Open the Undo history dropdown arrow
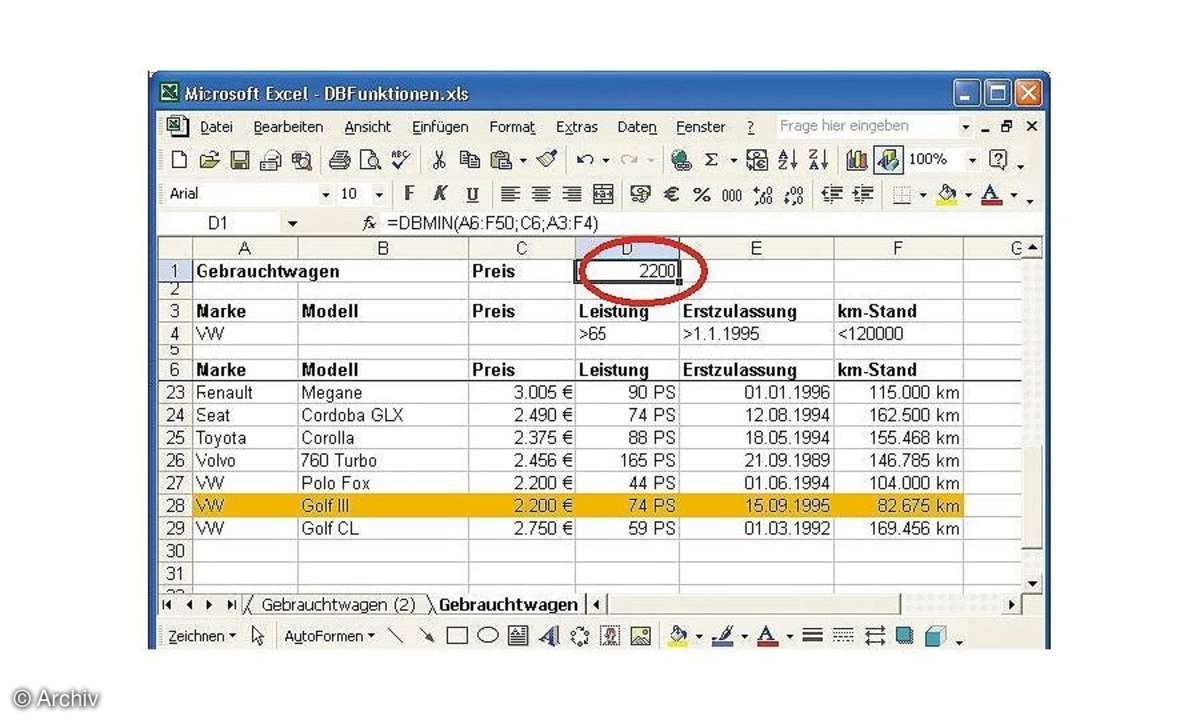The width and height of the screenshot is (1200, 720). pyautogui.click(x=607, y=160)
